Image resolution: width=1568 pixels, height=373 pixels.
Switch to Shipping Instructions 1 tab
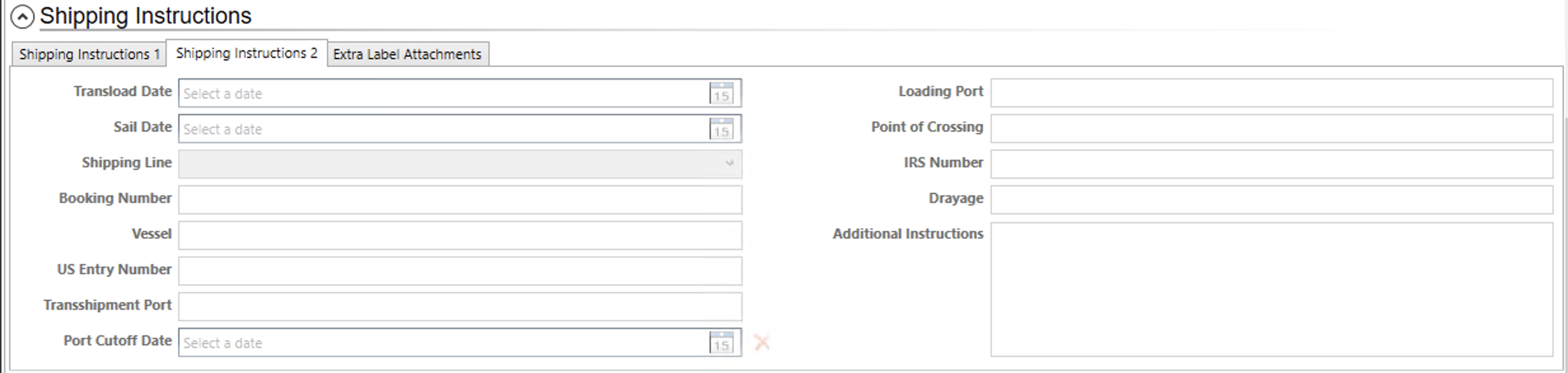tap(89, 54)
